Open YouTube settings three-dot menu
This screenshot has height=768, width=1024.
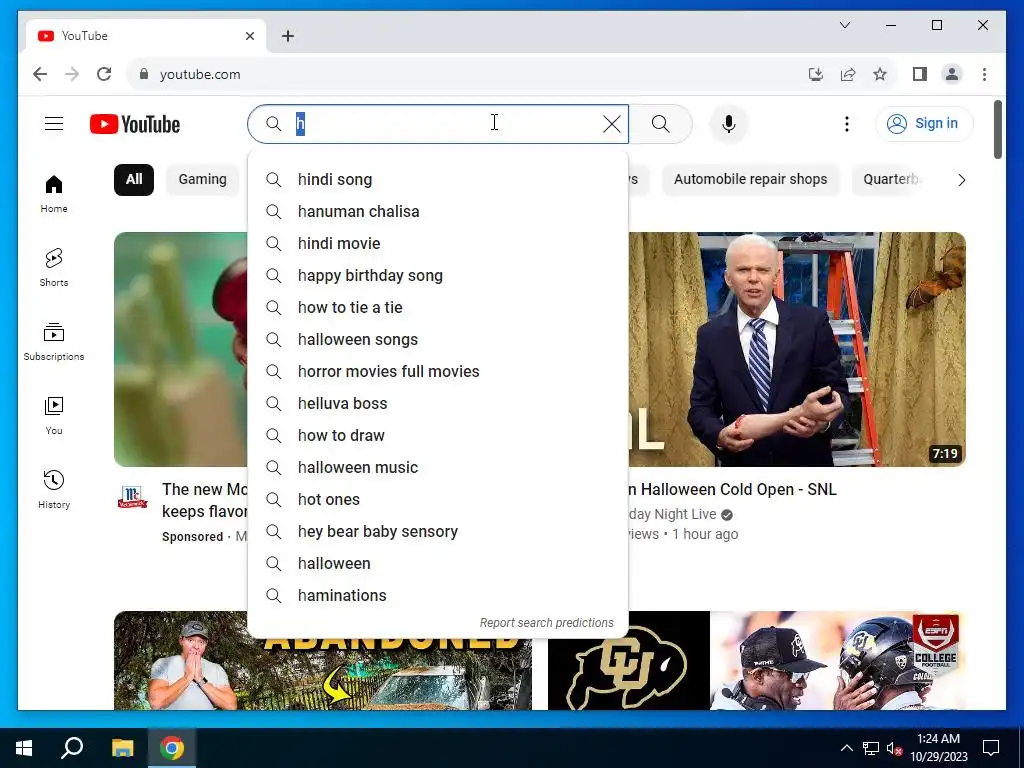pos(847,124)
